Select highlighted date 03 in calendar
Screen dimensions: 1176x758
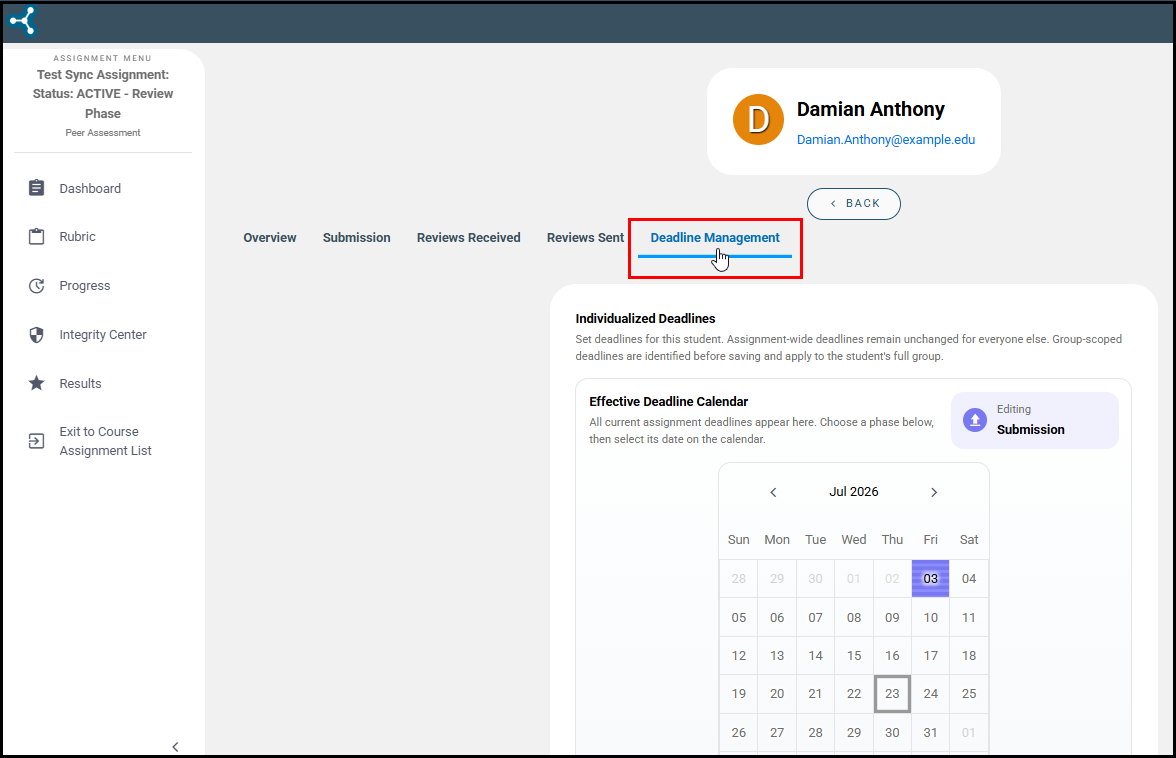(x=930, y=578)
